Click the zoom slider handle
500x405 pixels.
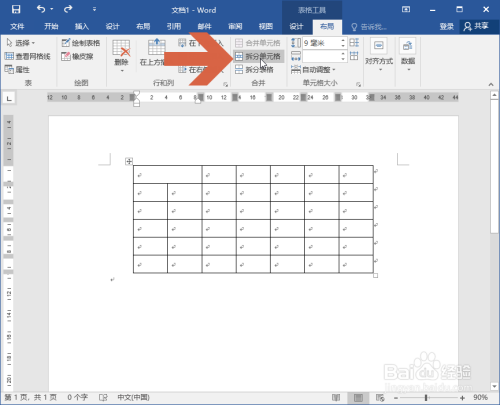tap(426, 398)
